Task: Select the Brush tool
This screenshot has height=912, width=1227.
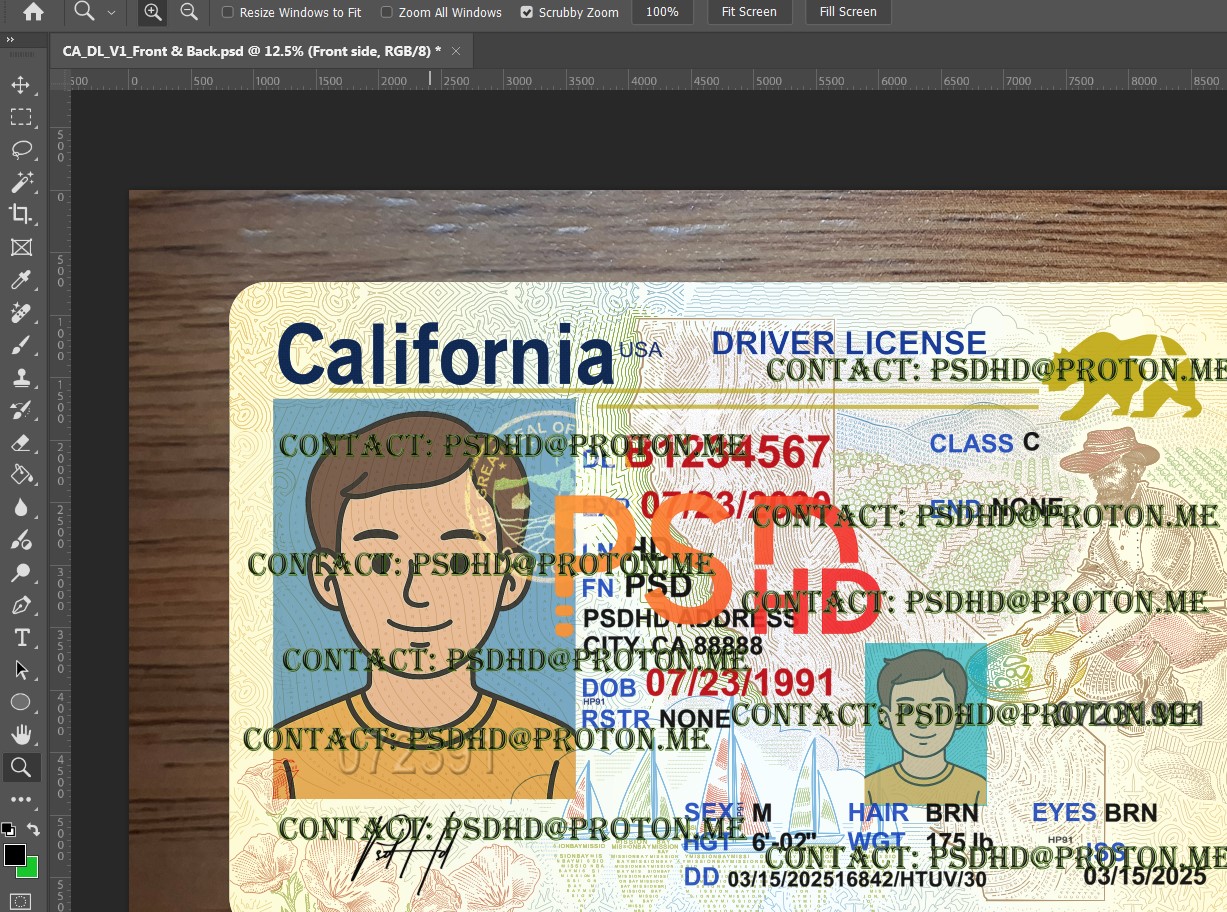Action: pyautogui.click(x=22, y=345)
